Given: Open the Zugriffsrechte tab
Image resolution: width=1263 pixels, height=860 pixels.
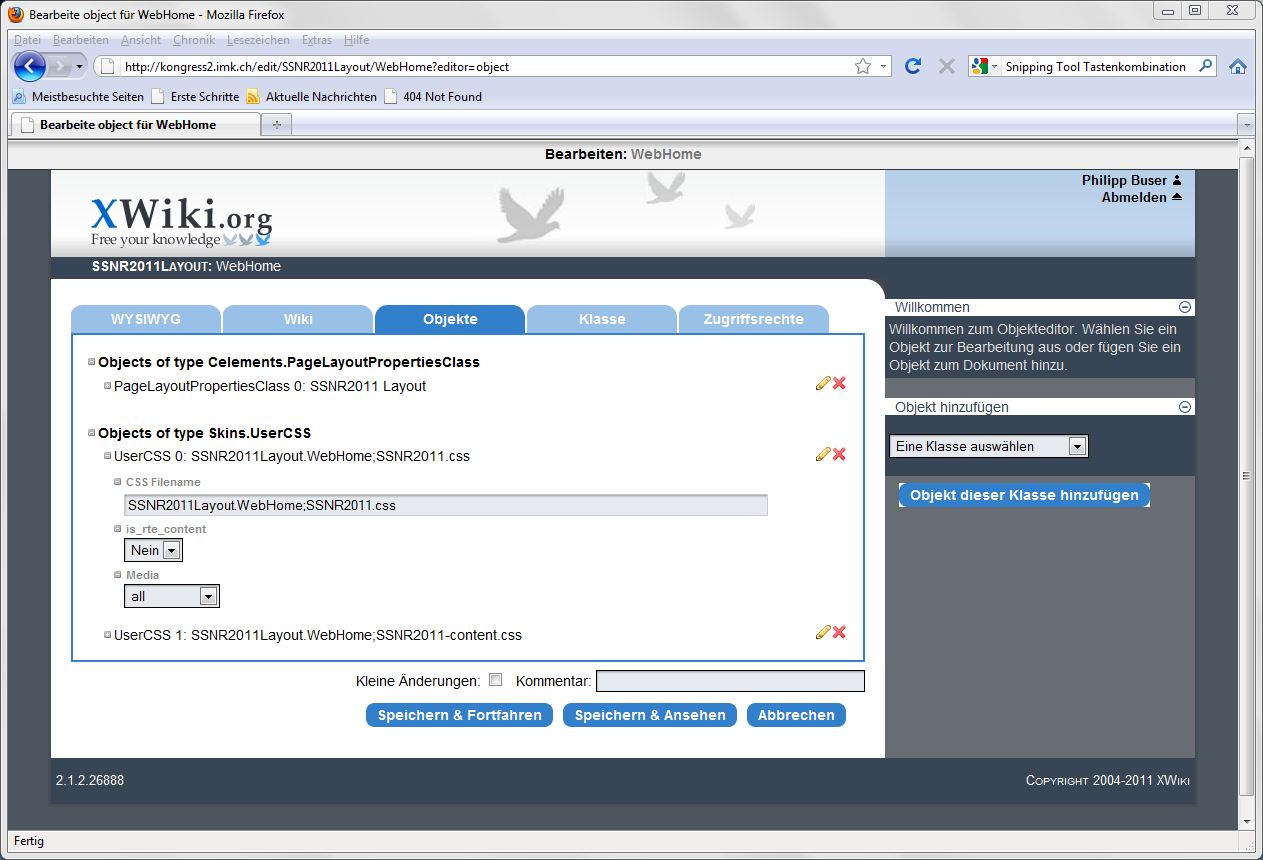Looking at the screenshot, I should [753, 319].
